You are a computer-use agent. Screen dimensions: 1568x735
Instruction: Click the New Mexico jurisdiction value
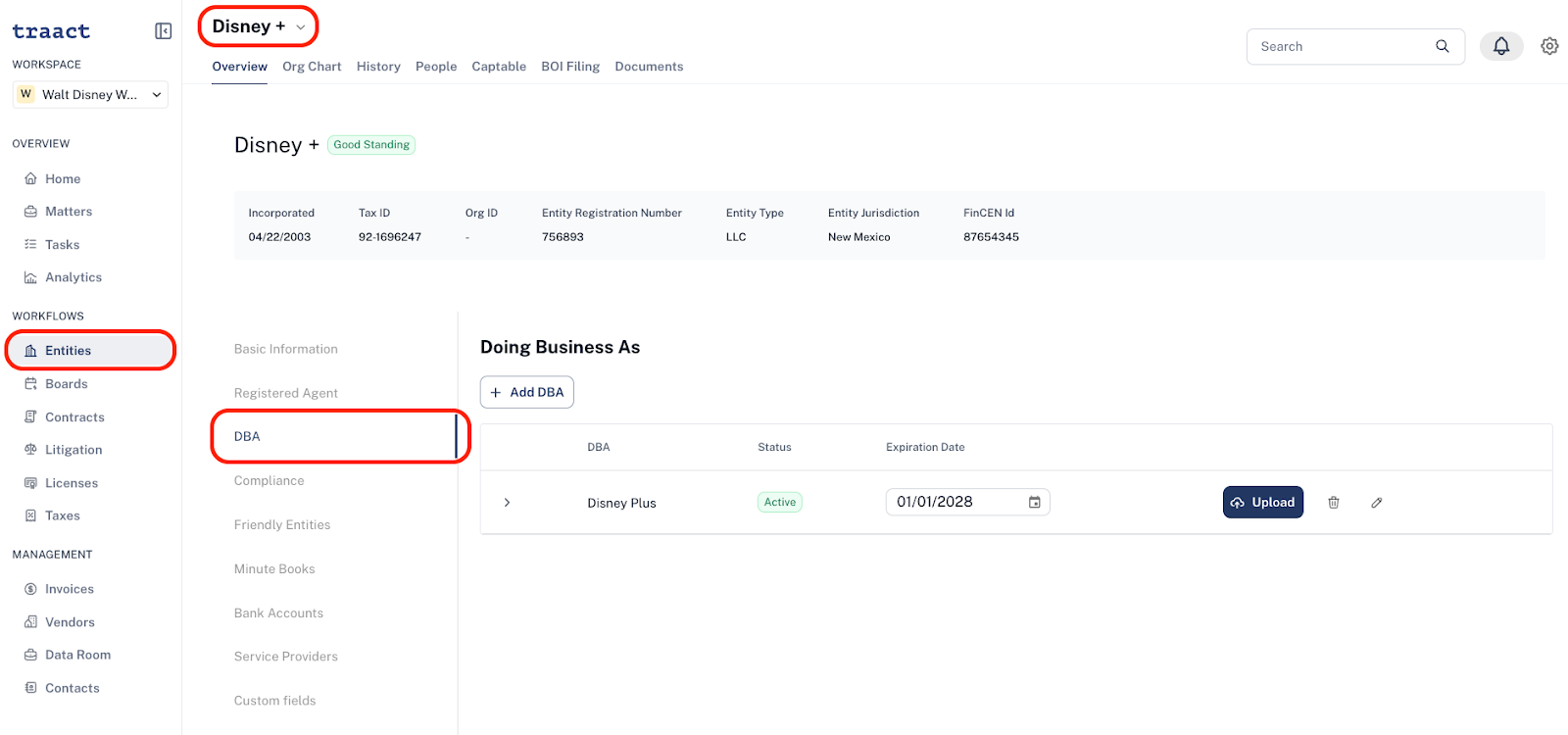point(859,237)
